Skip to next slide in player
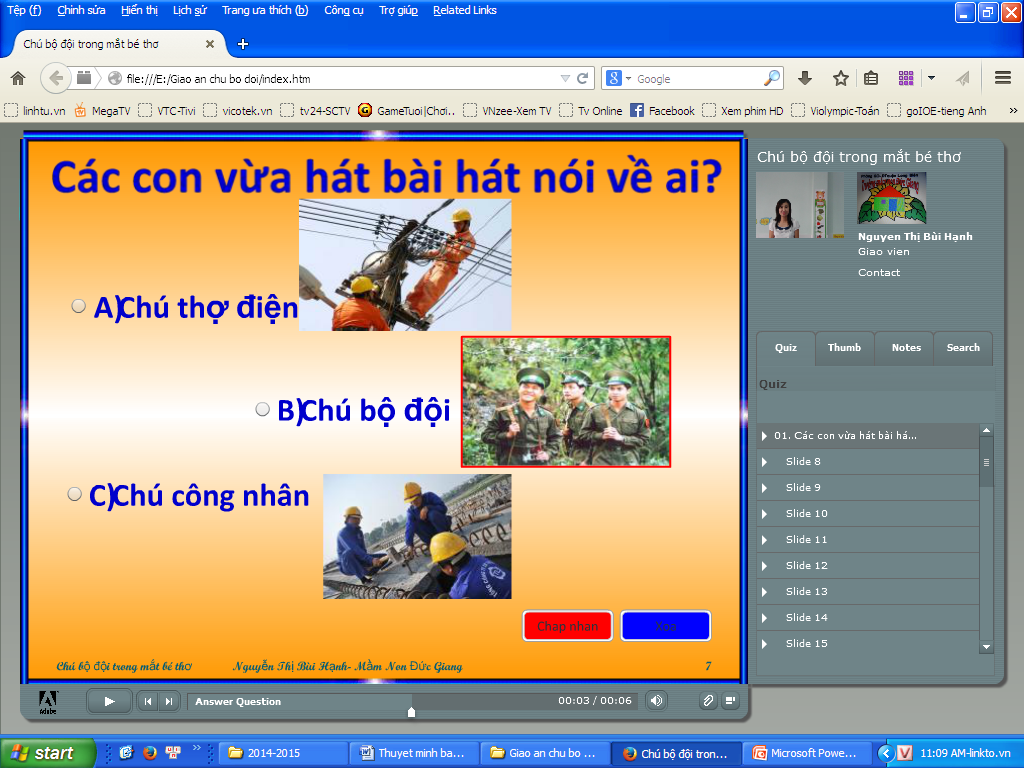The image size is (1024, 768). [x=169, y=701]
